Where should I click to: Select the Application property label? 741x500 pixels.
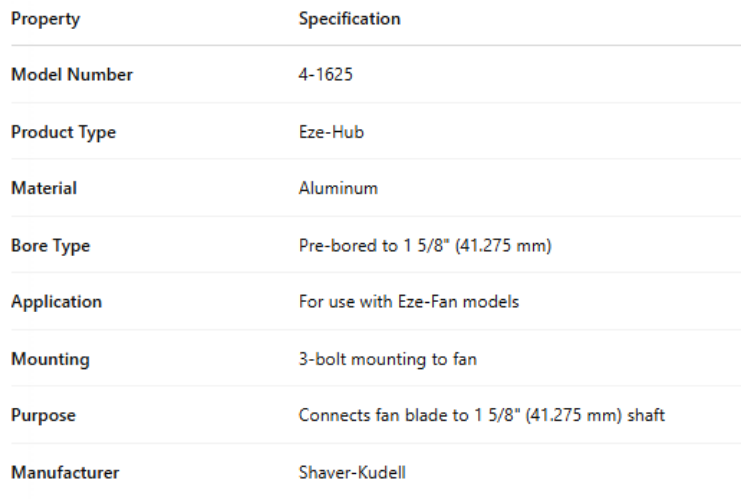pos(56,301)
